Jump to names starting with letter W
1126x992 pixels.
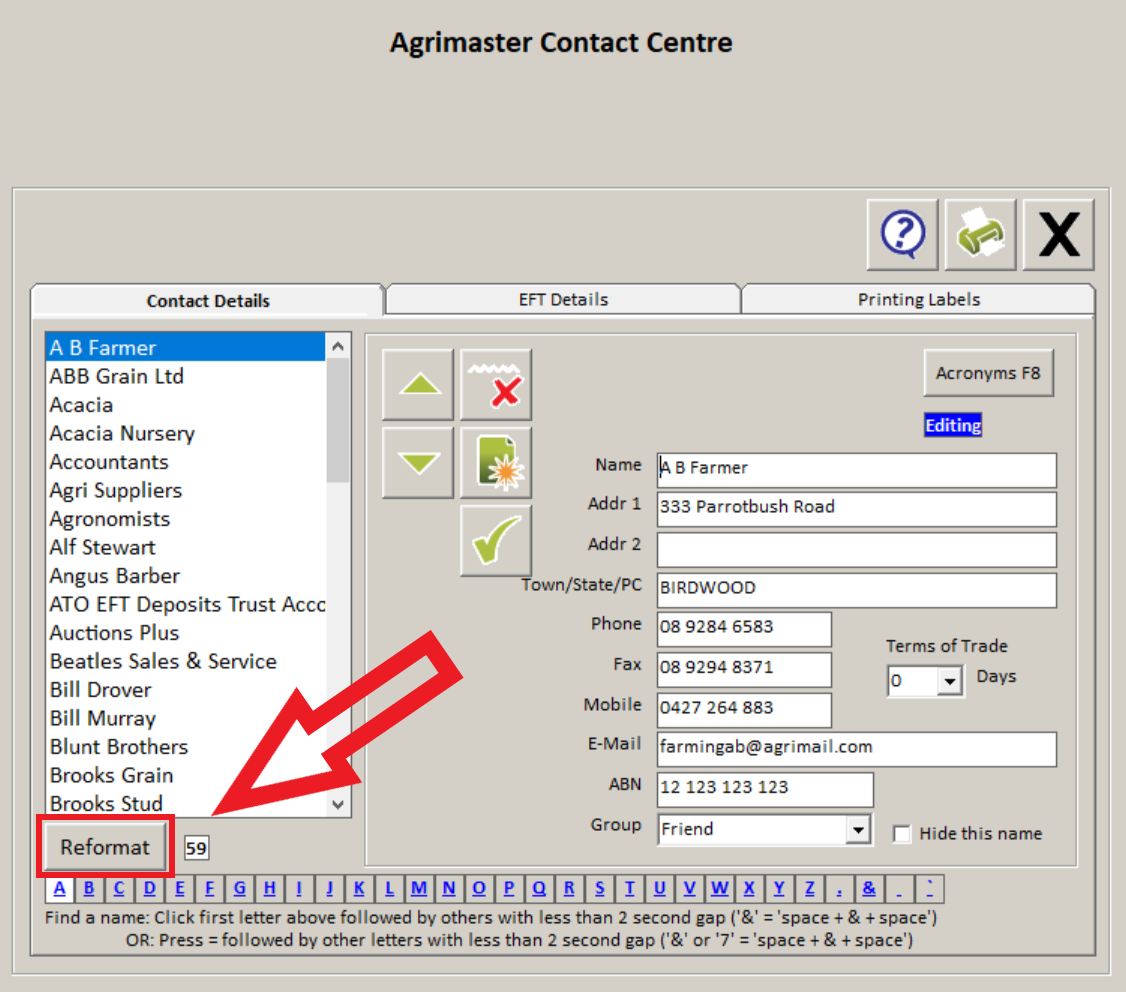pyautogui.click(x=720, y=889)
